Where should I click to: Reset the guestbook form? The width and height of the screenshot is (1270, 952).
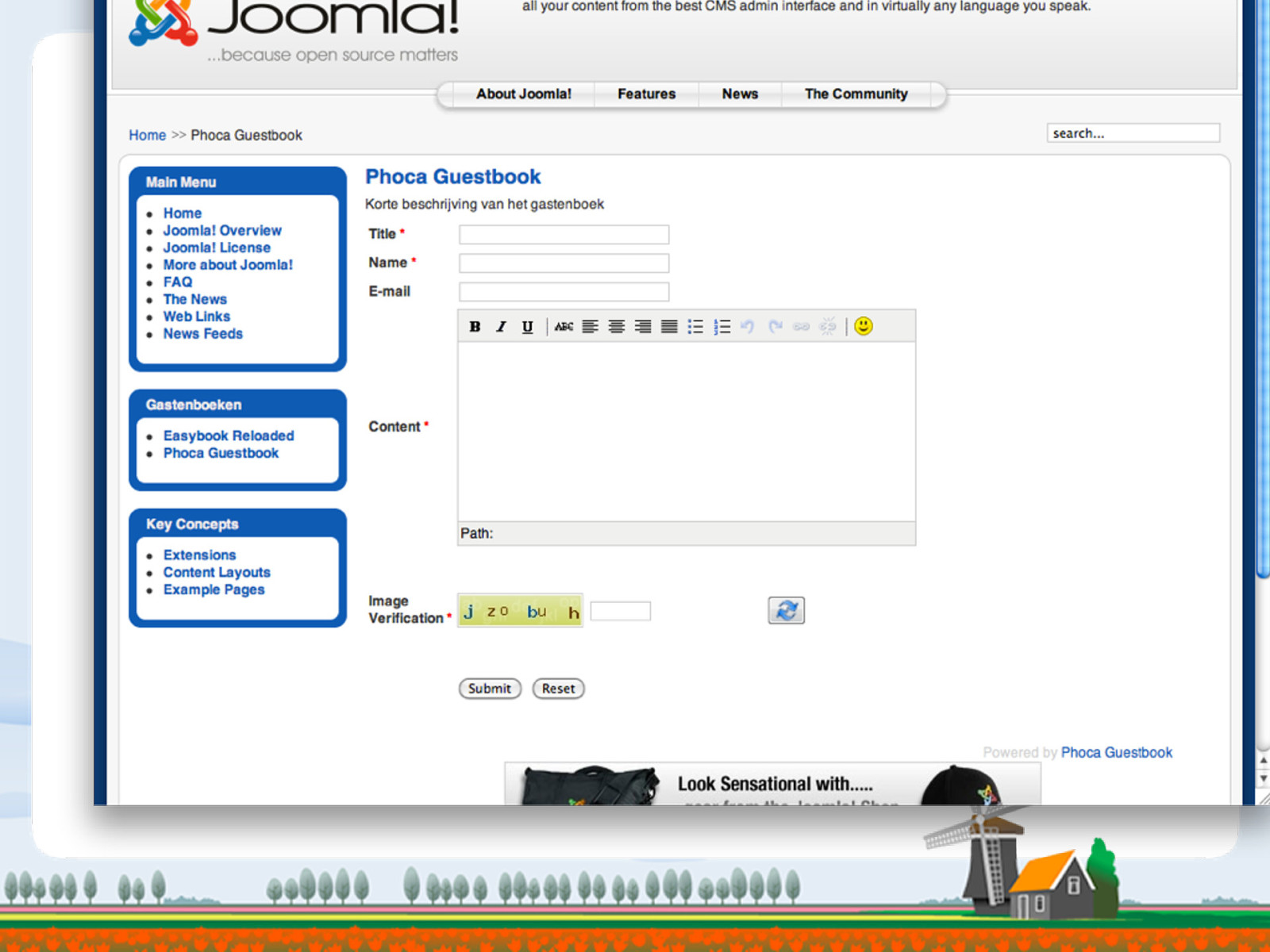point(559,689)
